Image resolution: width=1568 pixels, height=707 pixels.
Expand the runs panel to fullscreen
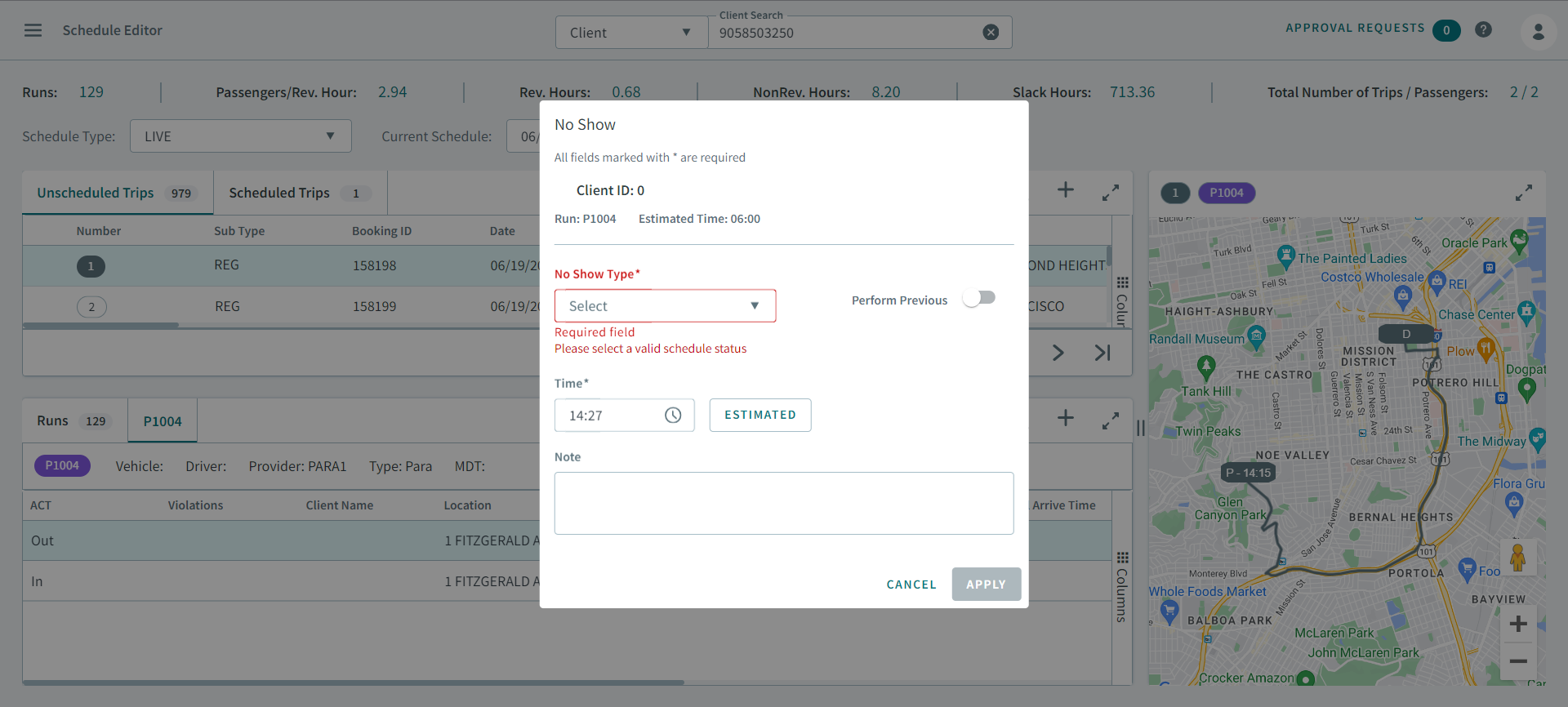tap(1110, 421)
